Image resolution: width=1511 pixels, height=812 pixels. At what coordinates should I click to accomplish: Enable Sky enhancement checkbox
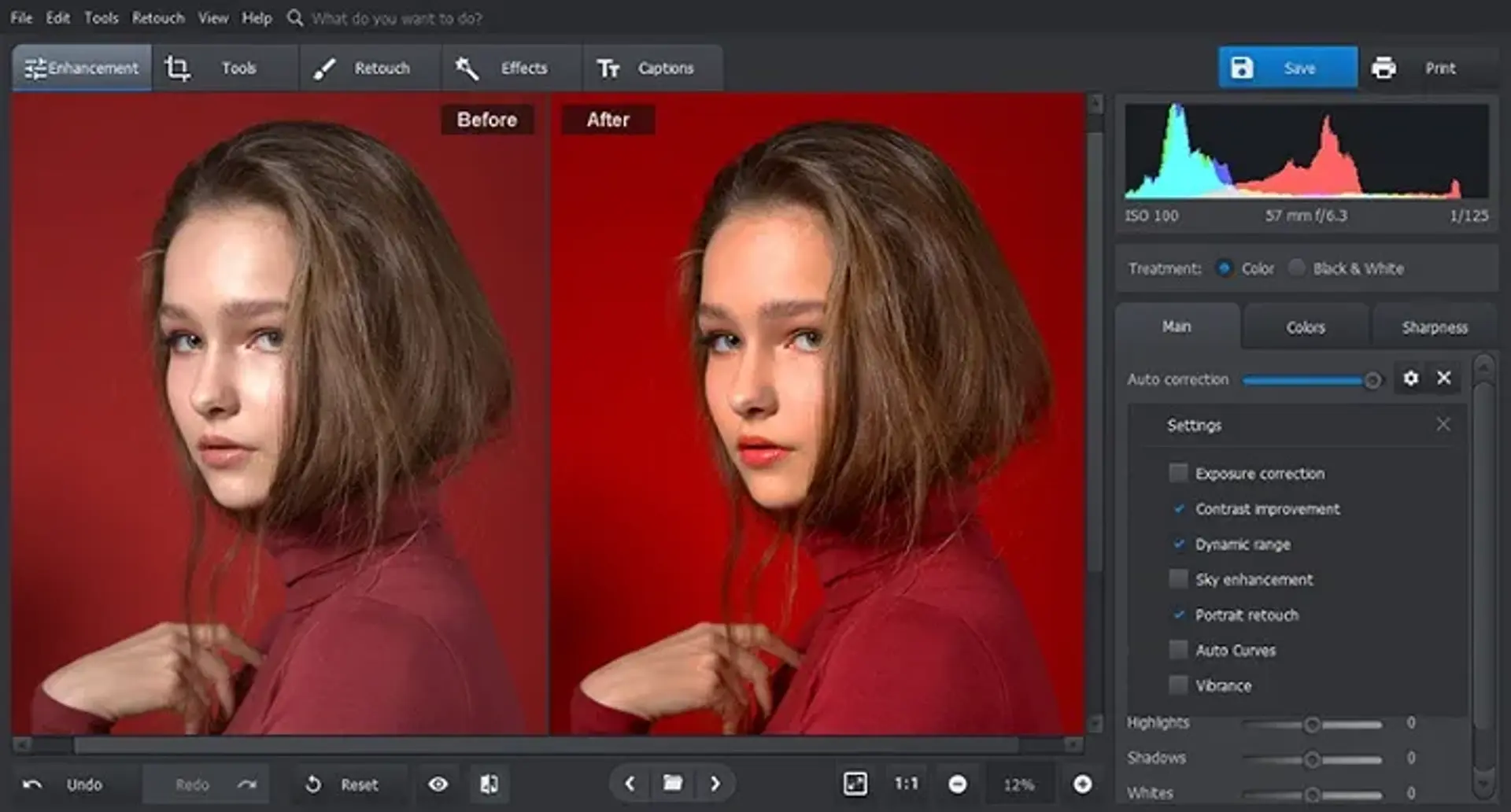coord(1178,579)
